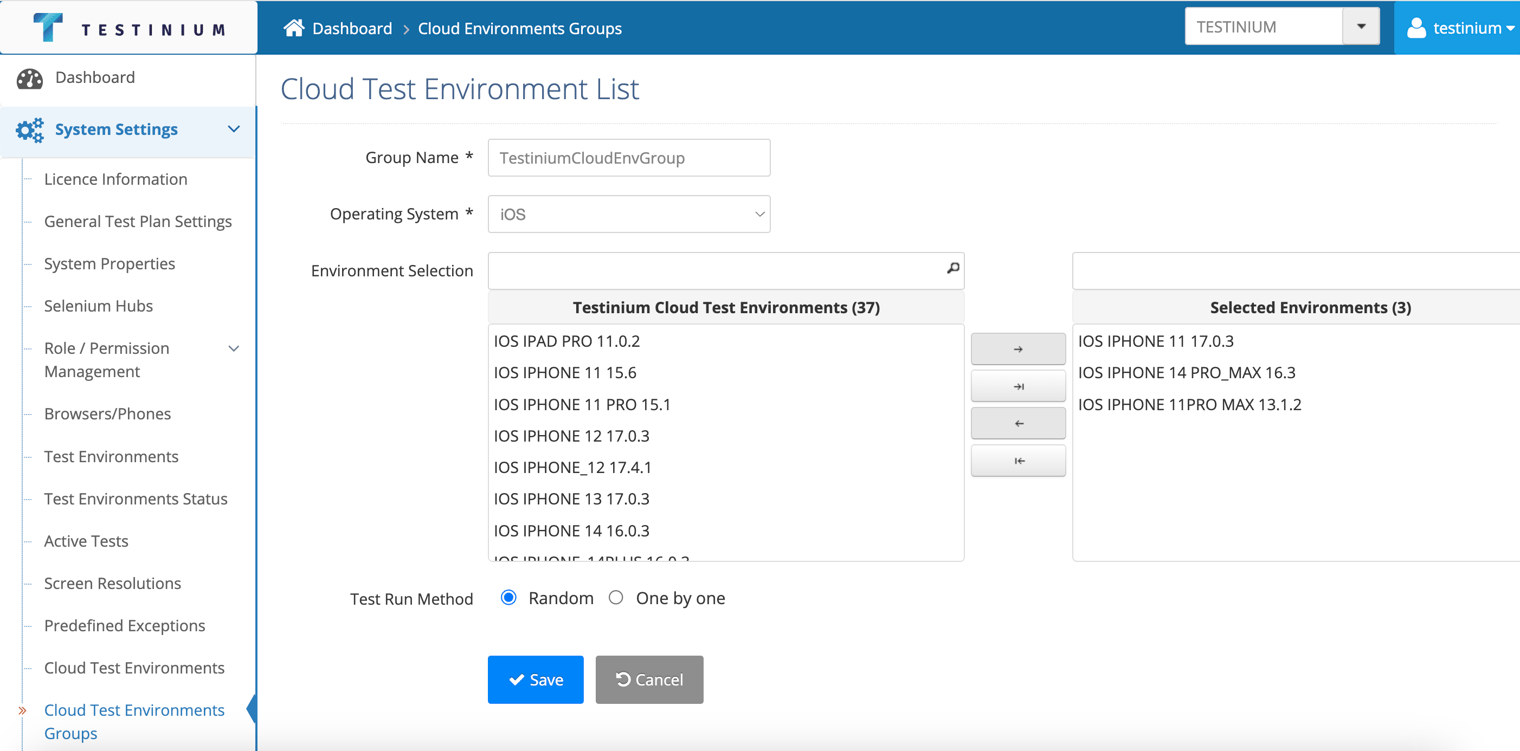Open Test Environments Status

[136, 499]
